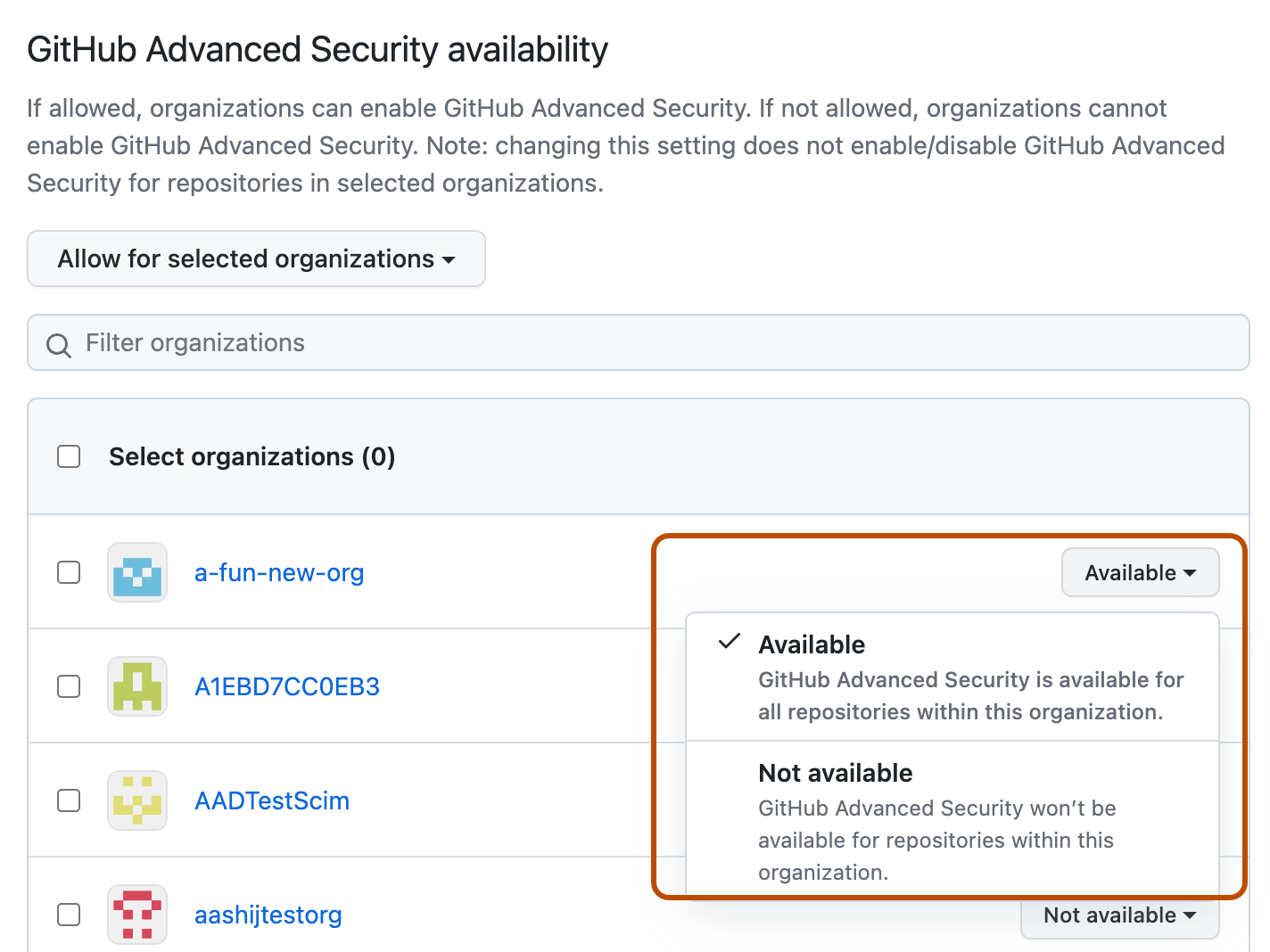Click the search magnifier in the filter field
The image size is (1270, 952).
click(59, 344)
